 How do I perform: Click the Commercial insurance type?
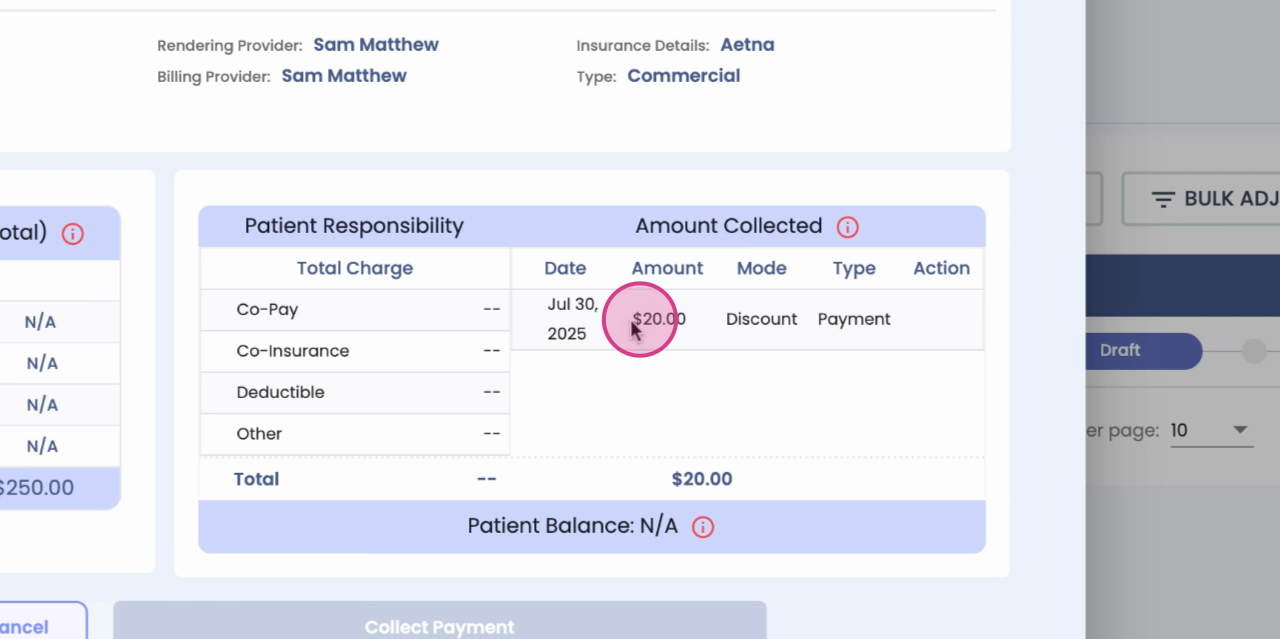point(683,76)
